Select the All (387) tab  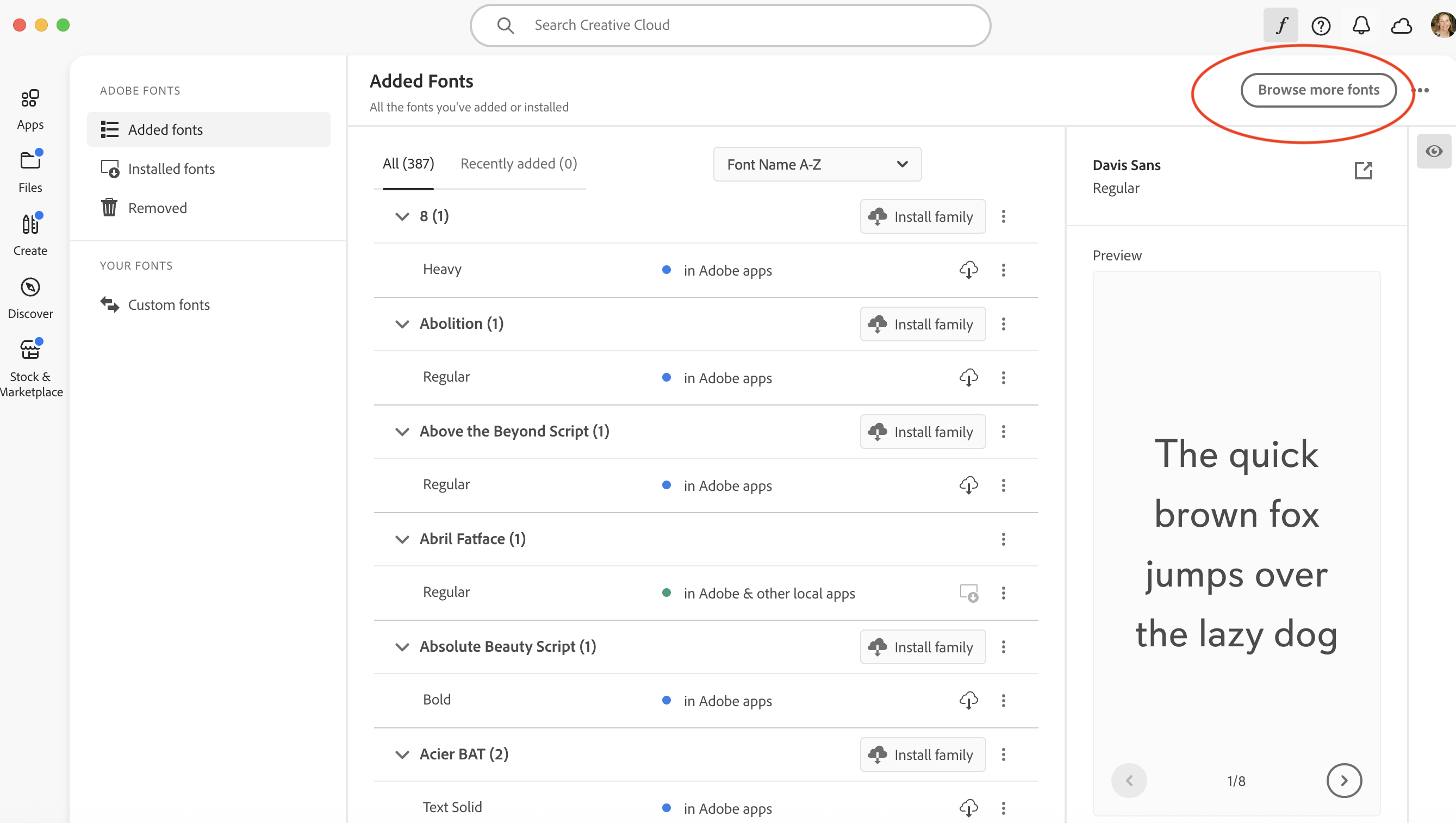point(408,164)
